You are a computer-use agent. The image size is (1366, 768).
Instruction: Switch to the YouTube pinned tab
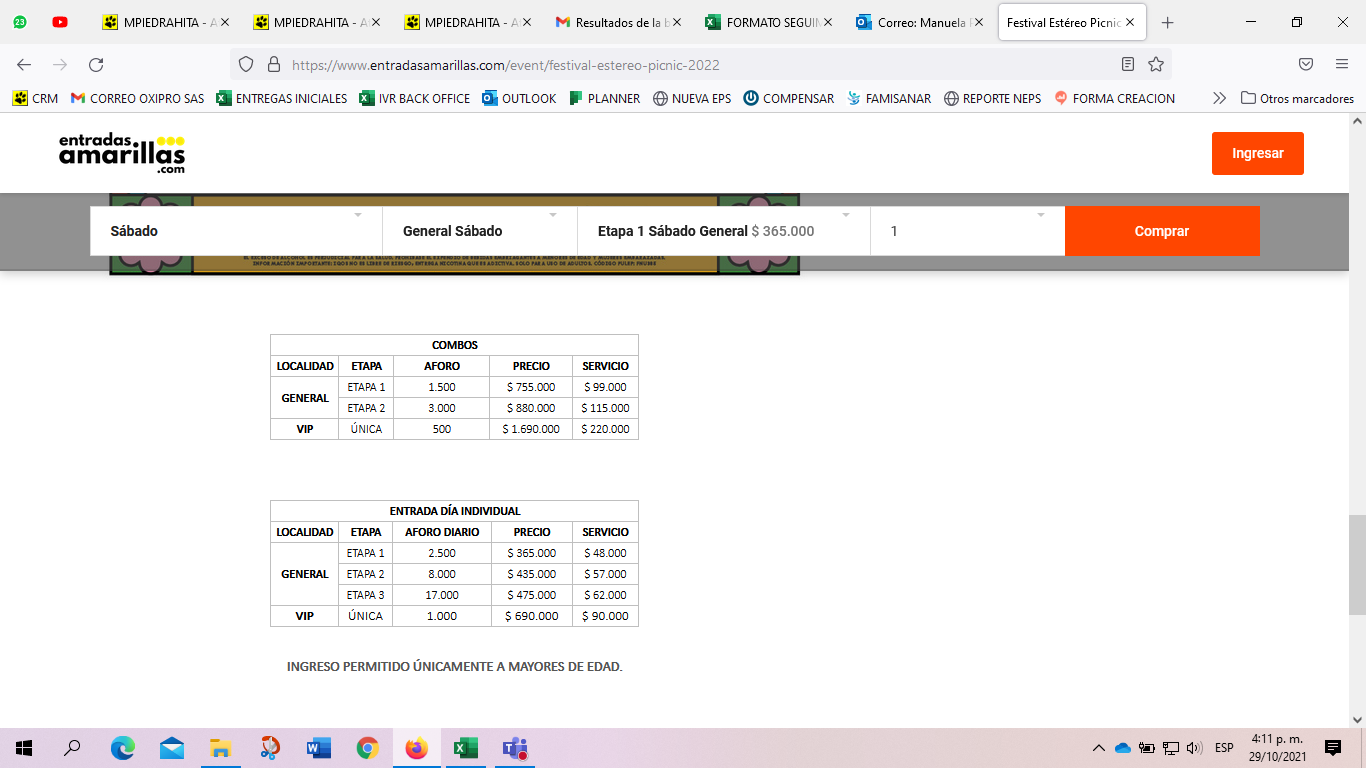pyautogui.click(x=60, y=22)
